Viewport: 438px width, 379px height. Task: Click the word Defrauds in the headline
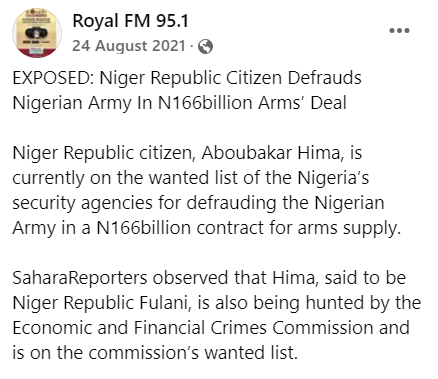(x=325, y=78)
